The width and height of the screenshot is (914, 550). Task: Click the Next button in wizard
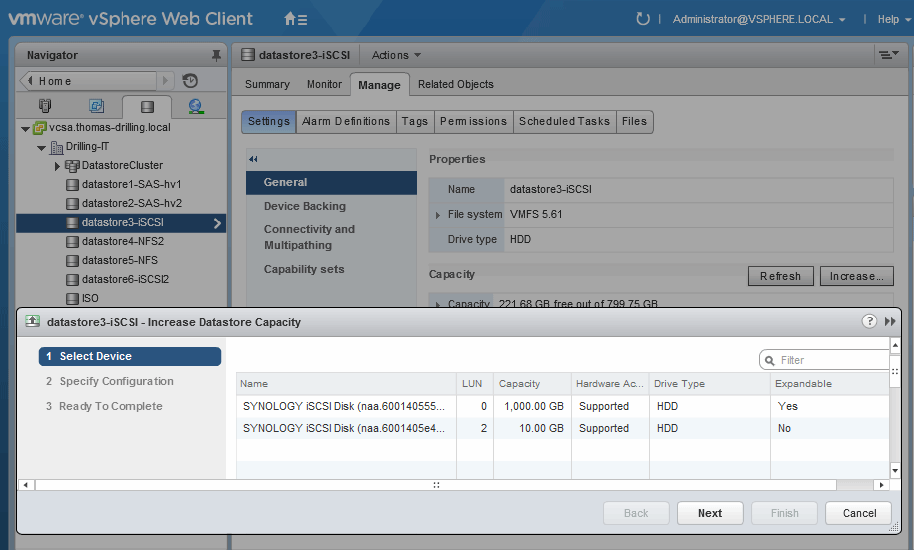point(709,513)
